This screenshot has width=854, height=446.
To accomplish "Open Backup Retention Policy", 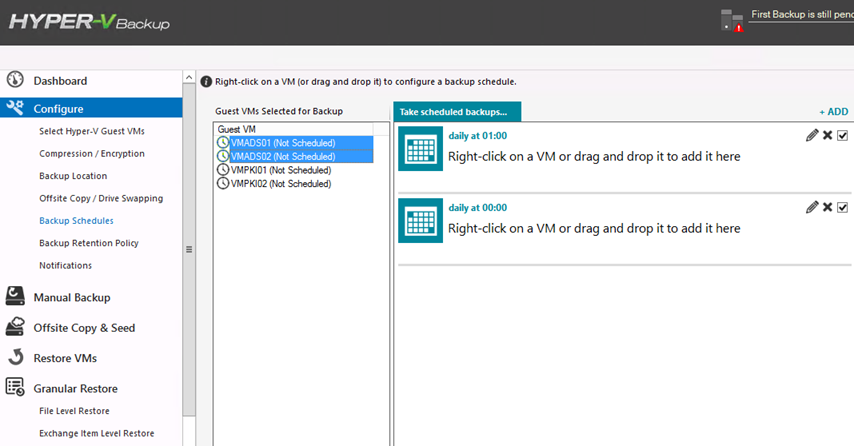I will 89,243.
